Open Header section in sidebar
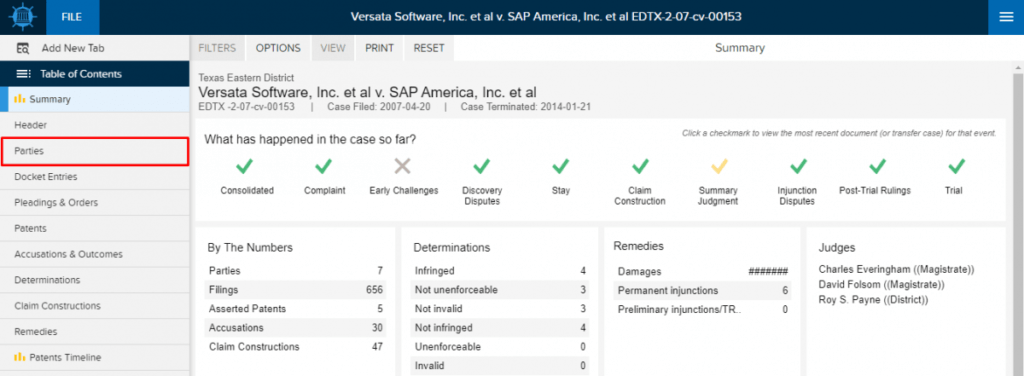 (95, 125)
